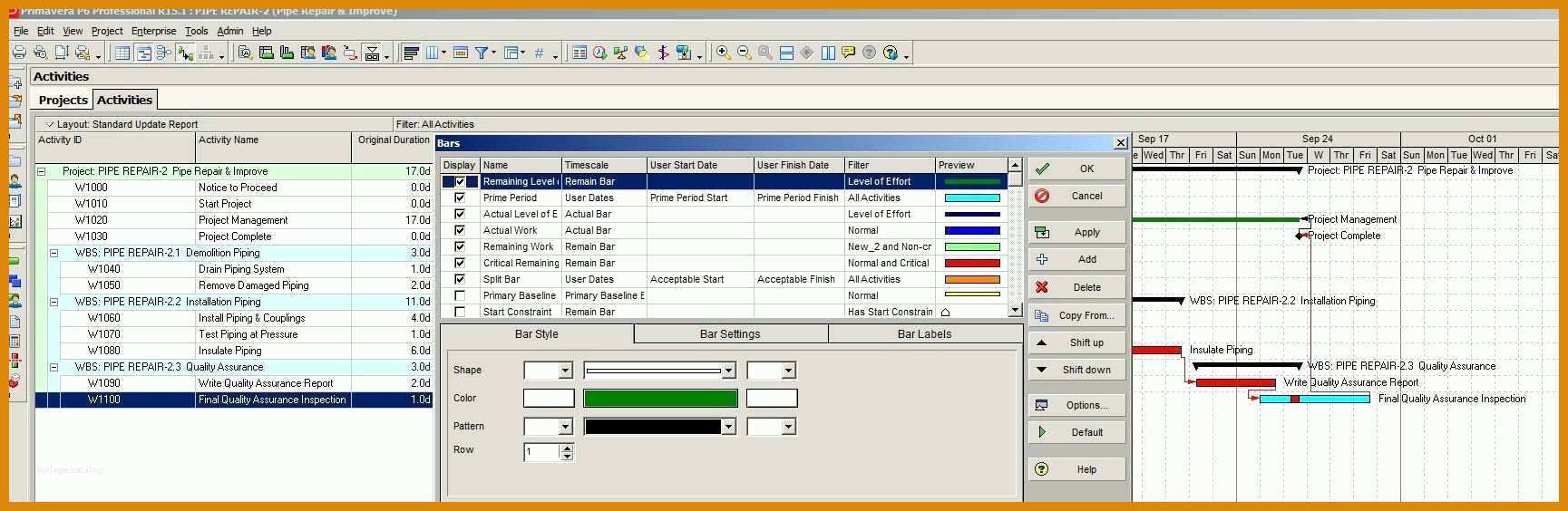Image resolution: width=1568 pixels, height=511 pixels.
Task: Click the Schedule clock icon
Action: click(599, 53)
